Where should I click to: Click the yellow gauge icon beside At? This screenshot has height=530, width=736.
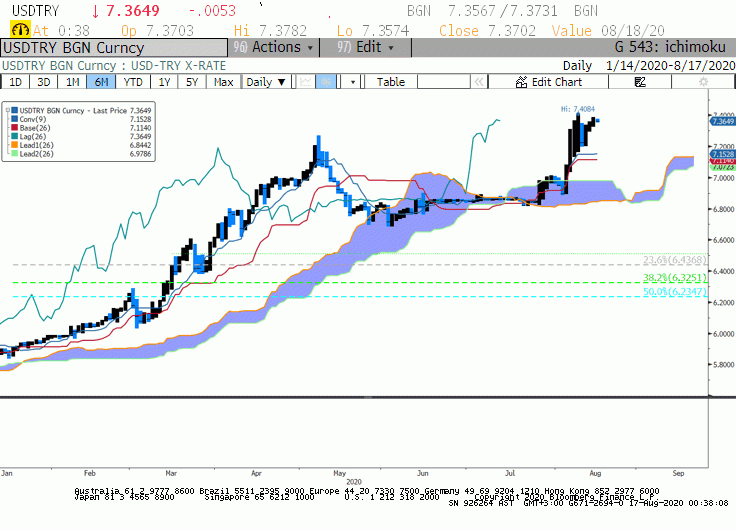(x=20, y=30)
